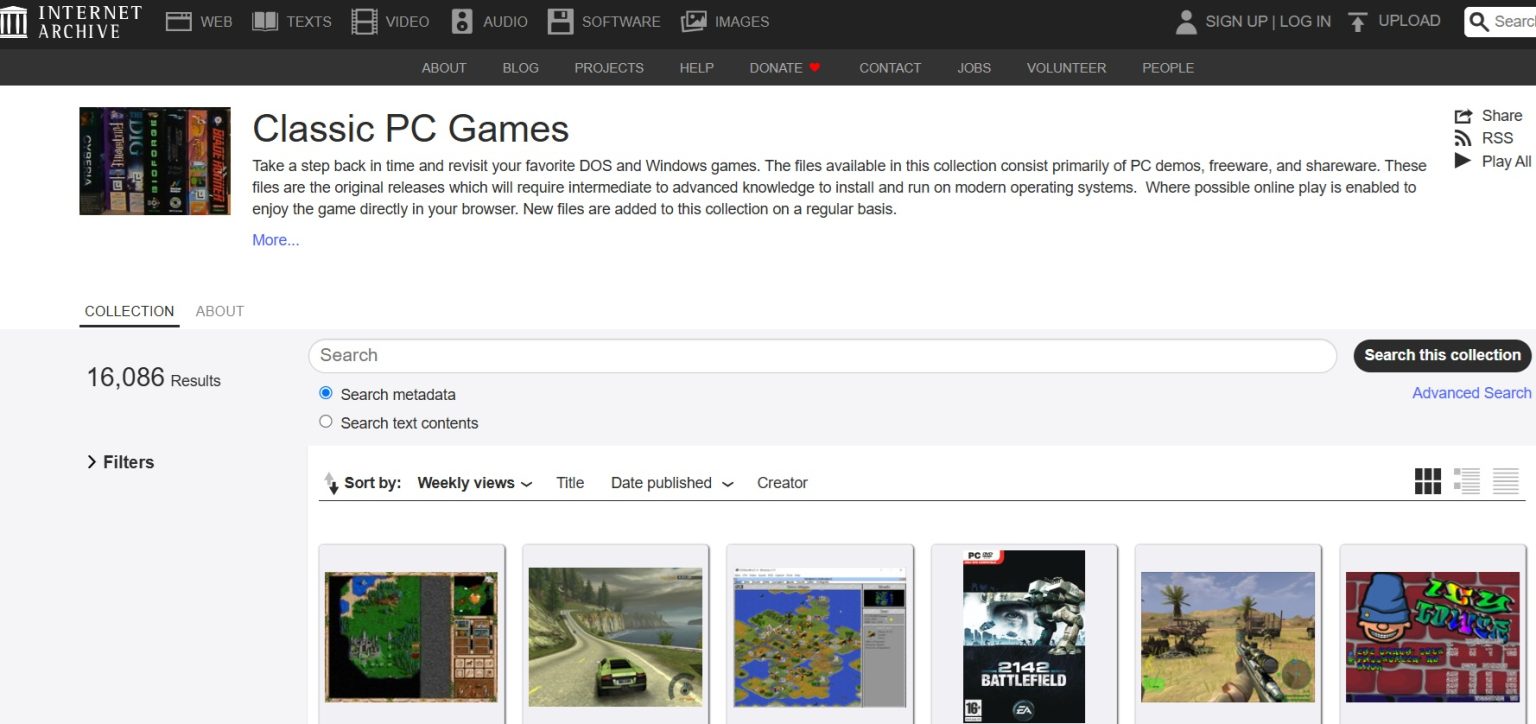This screenshot has height=724, width=1536.
Task: Enable Search text contents
Action: point(325,422)
